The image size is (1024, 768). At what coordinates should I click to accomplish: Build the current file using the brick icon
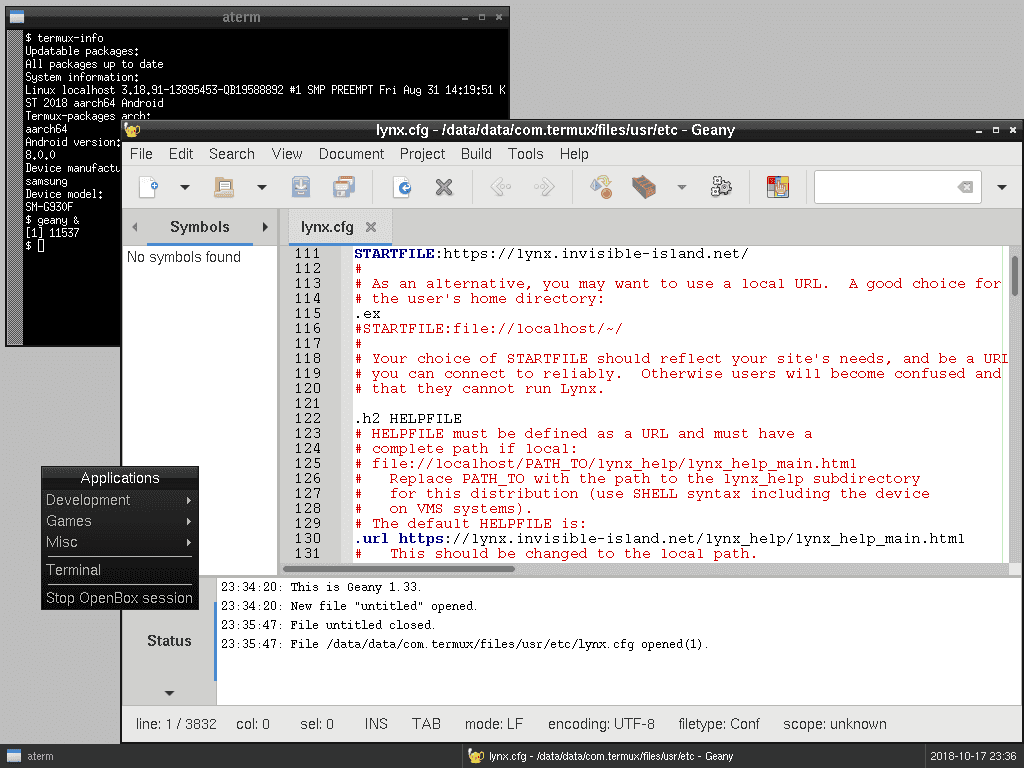tap(645, 187)
